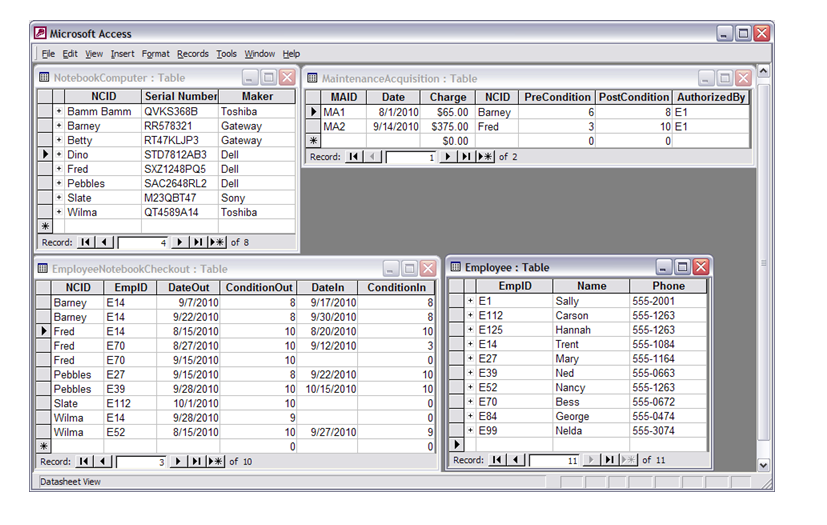Go to last record in EmployeeNotebookCheckout table
This screenshot has width=827, height=525.
pyautogui.click(x=196, y=461)
